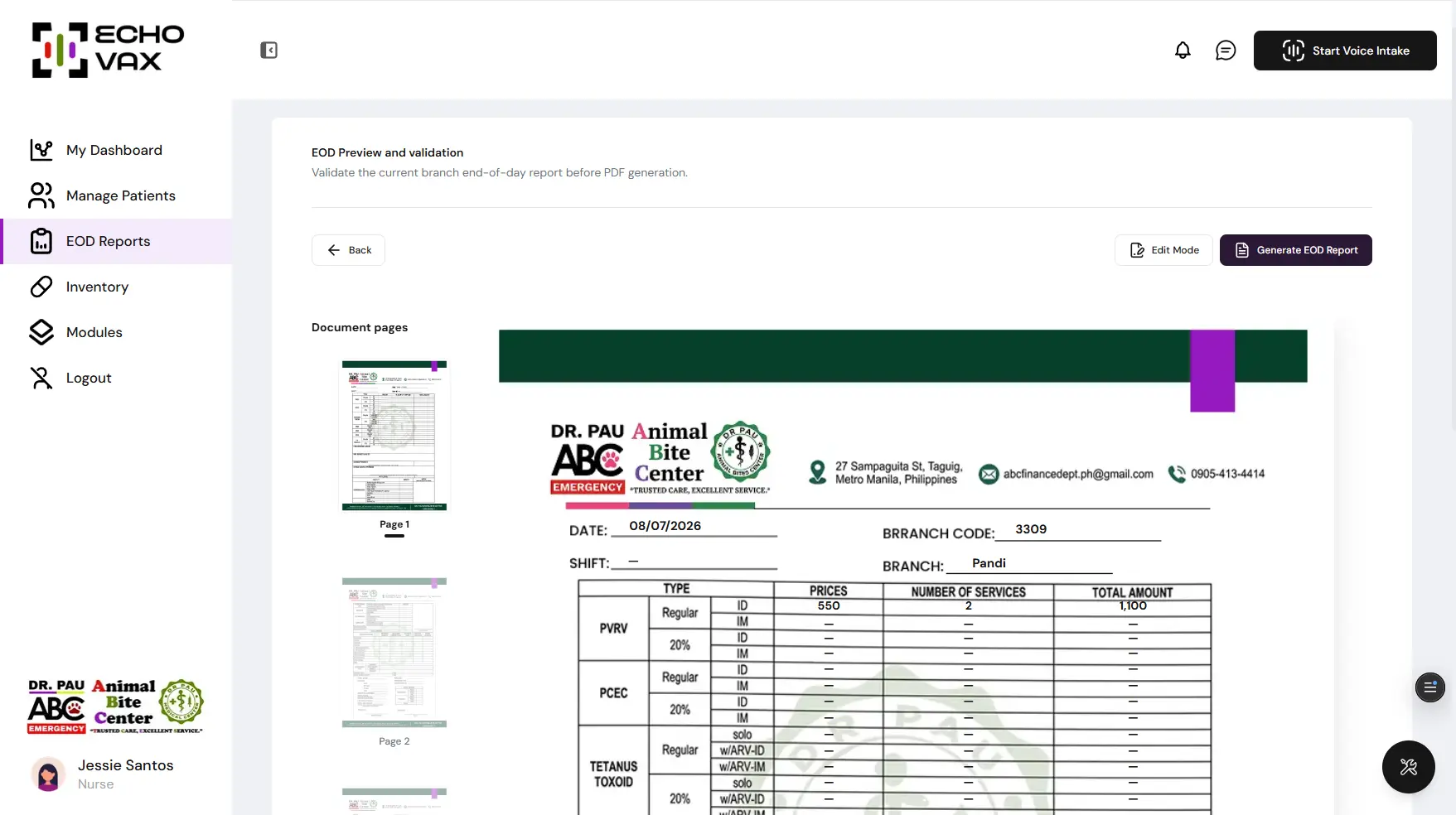
Task: Click the Inventory pill icon
Action: click(x=41, y=287)
